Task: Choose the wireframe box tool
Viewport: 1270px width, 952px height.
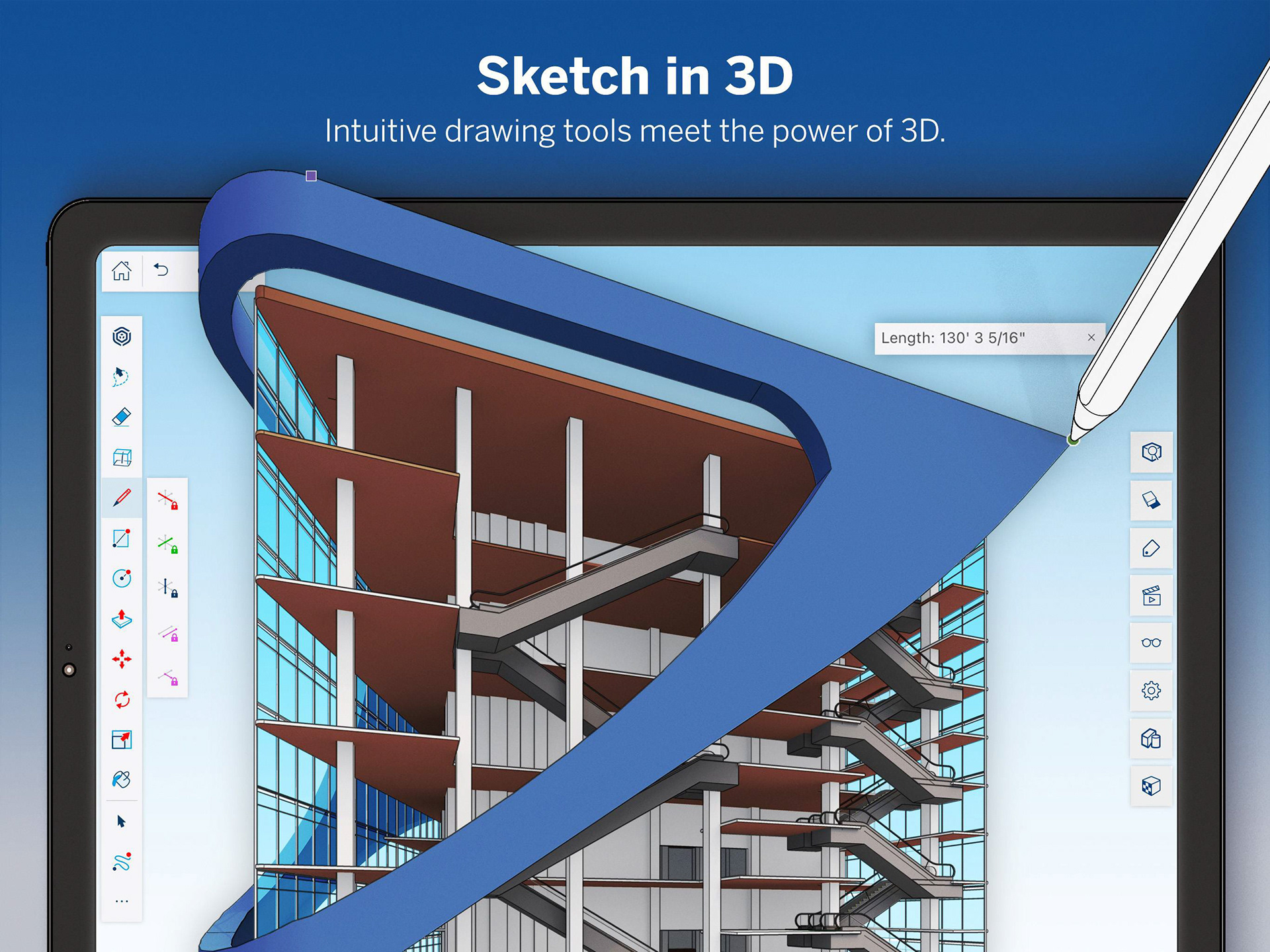Action: click(122, 458)
